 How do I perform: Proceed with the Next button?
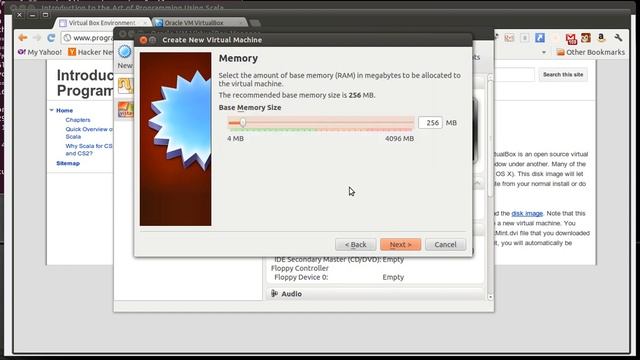click(400, 244)
